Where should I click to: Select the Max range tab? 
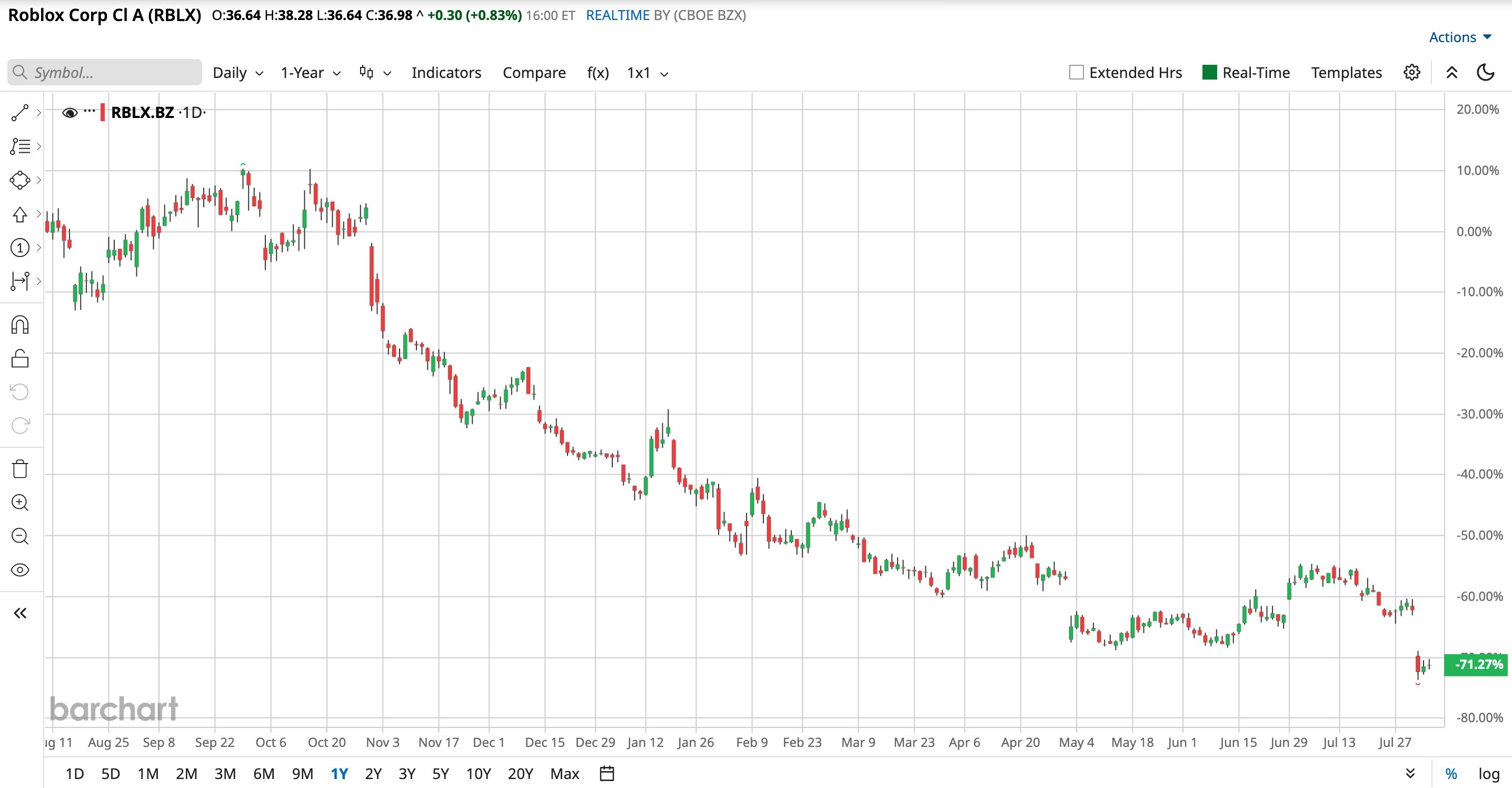pos(565,774)
